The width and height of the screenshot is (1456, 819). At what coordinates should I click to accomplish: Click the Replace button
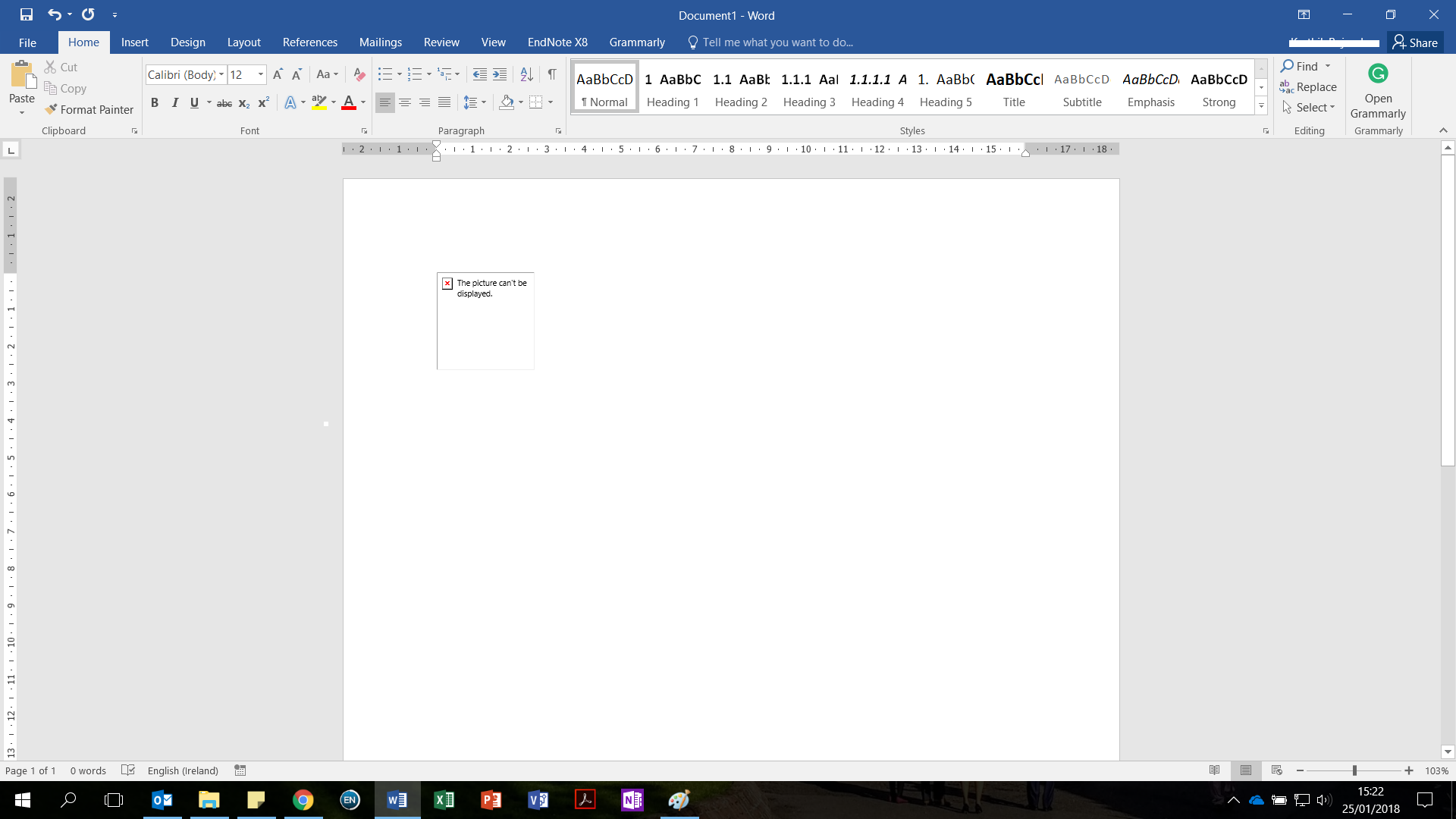(1309, 87)
